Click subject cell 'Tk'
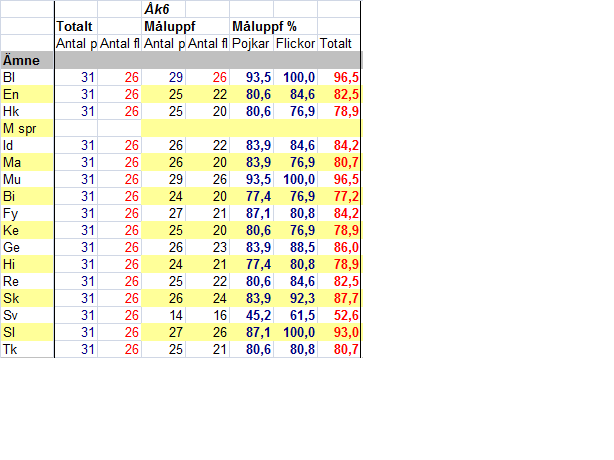This screenshot has width=614, height=460. point(27,349)
